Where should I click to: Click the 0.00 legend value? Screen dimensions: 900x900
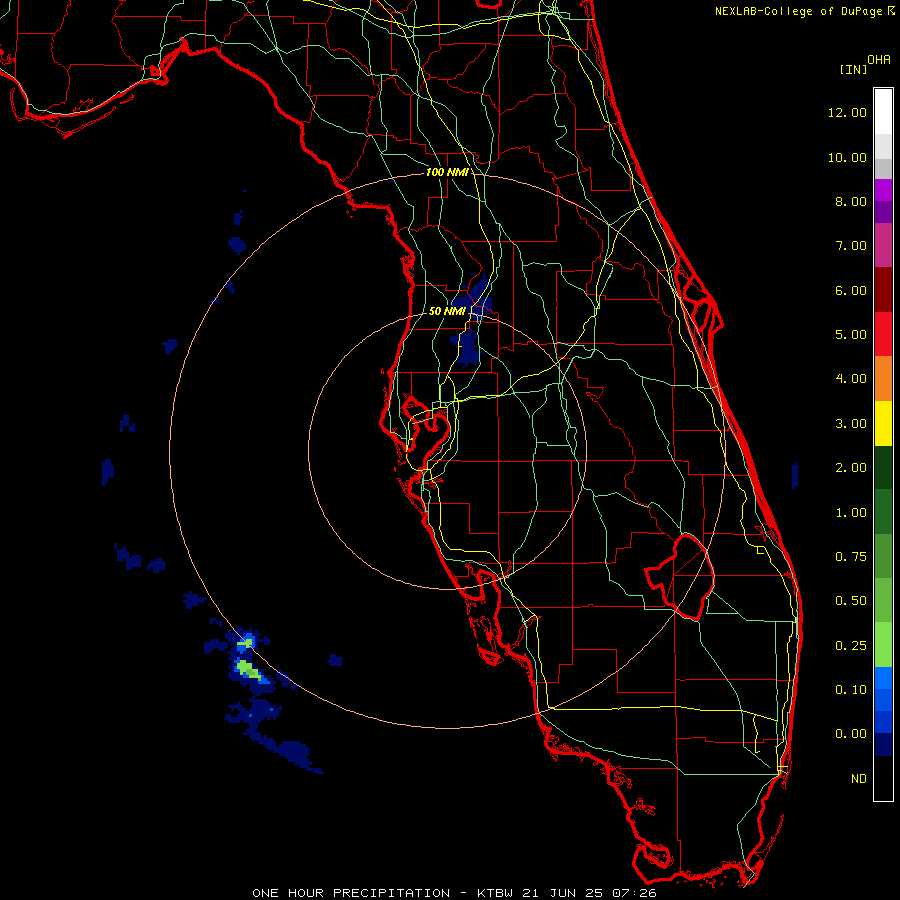851,734
